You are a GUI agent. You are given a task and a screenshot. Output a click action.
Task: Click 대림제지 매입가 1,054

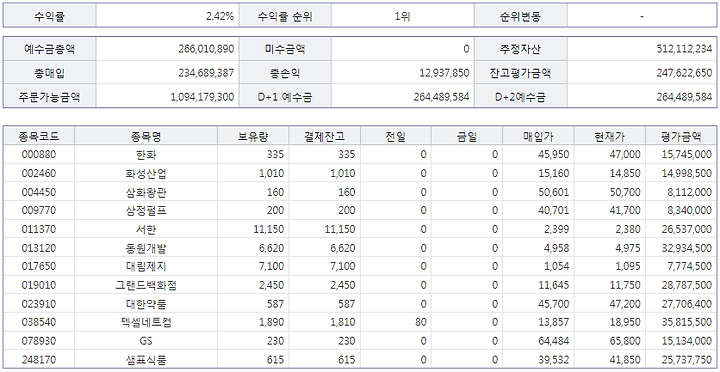pyautogui.click(x=557, y=266)
